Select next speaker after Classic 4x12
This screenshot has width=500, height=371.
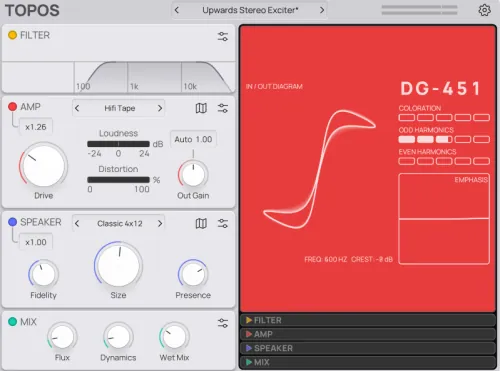[160, 223]
